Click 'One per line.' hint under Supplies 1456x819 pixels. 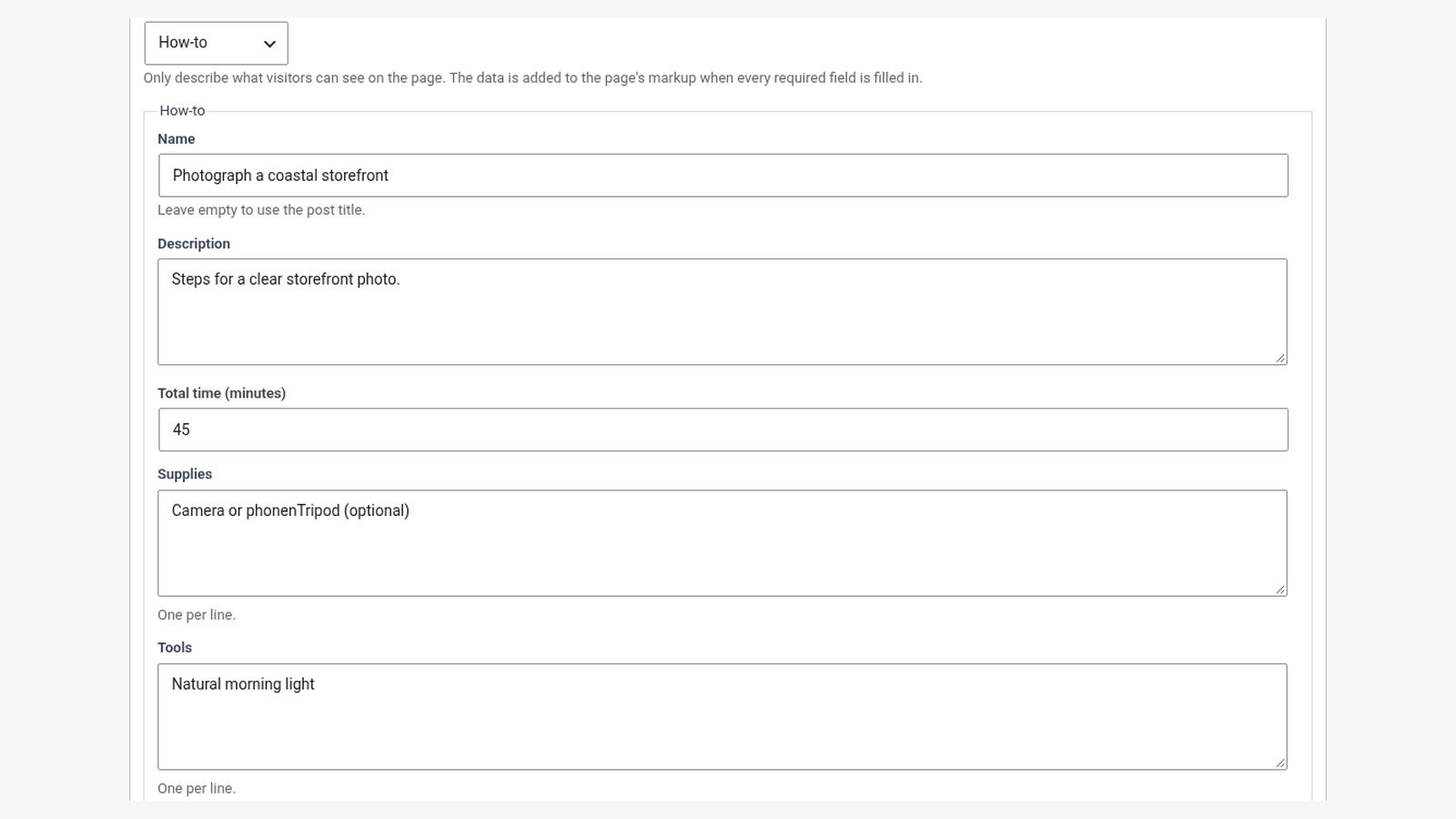coord(197,615)
